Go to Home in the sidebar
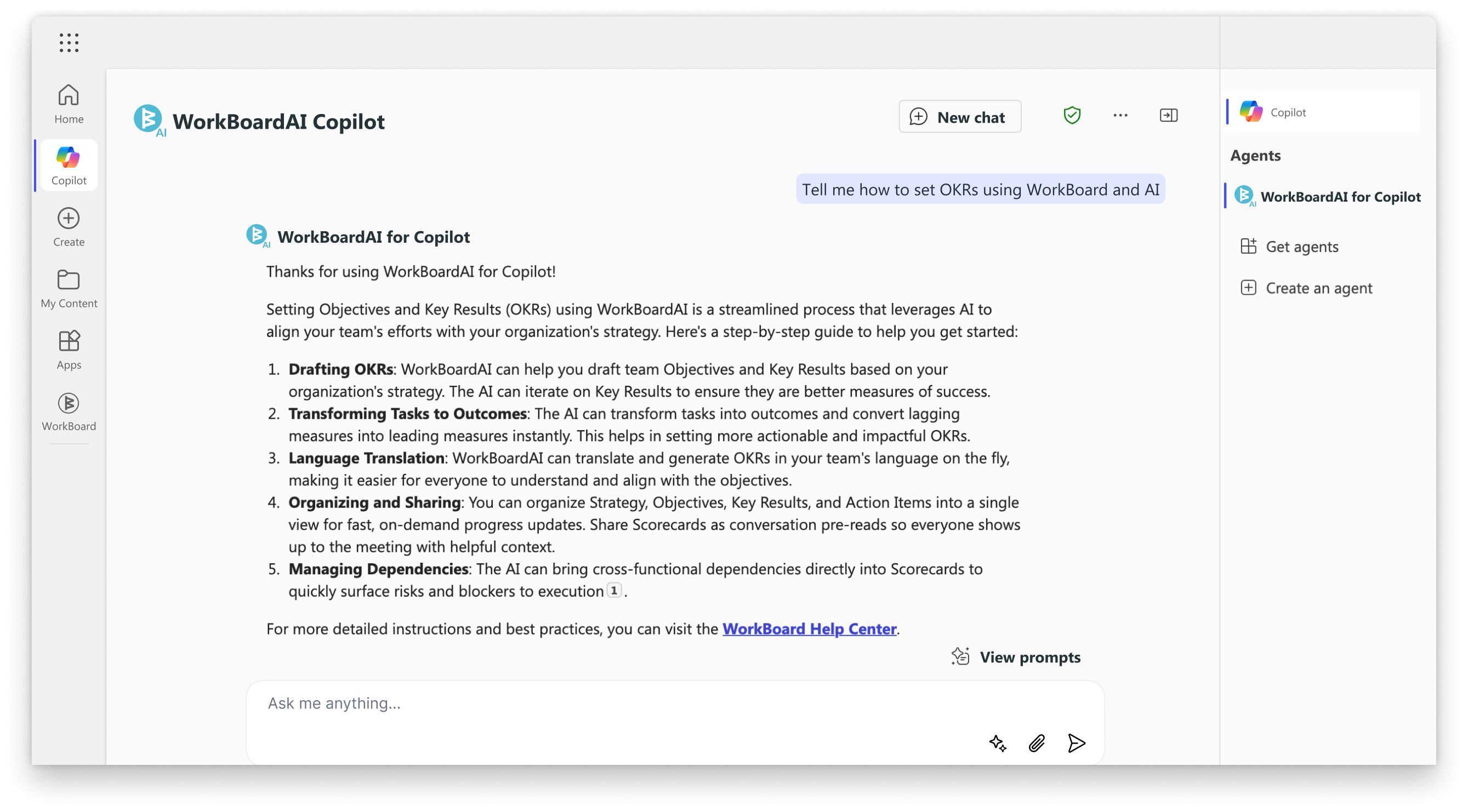This screenshot has width=1468, height=812. [x=69, y=104]
